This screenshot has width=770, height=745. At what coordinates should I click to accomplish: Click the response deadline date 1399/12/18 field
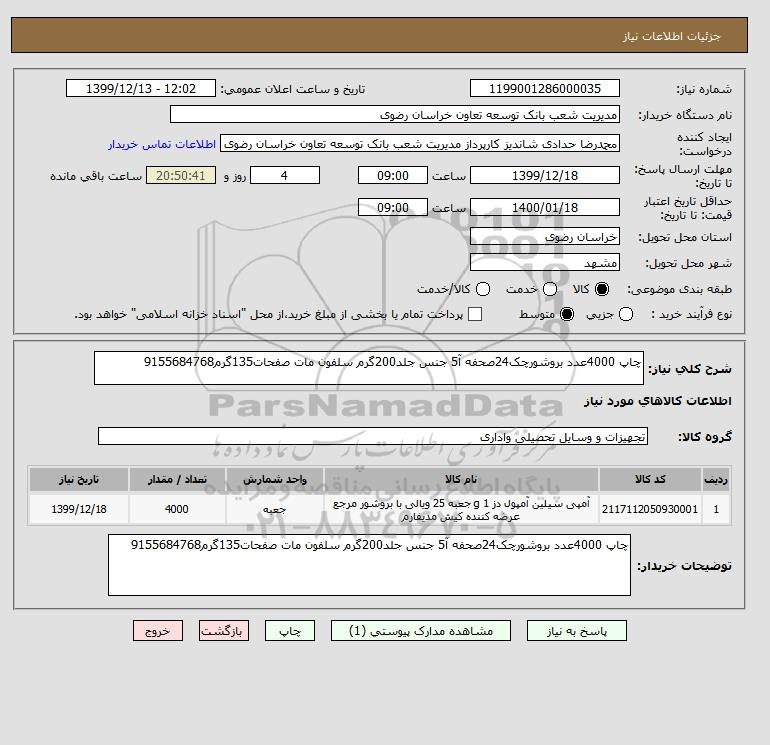545,175
